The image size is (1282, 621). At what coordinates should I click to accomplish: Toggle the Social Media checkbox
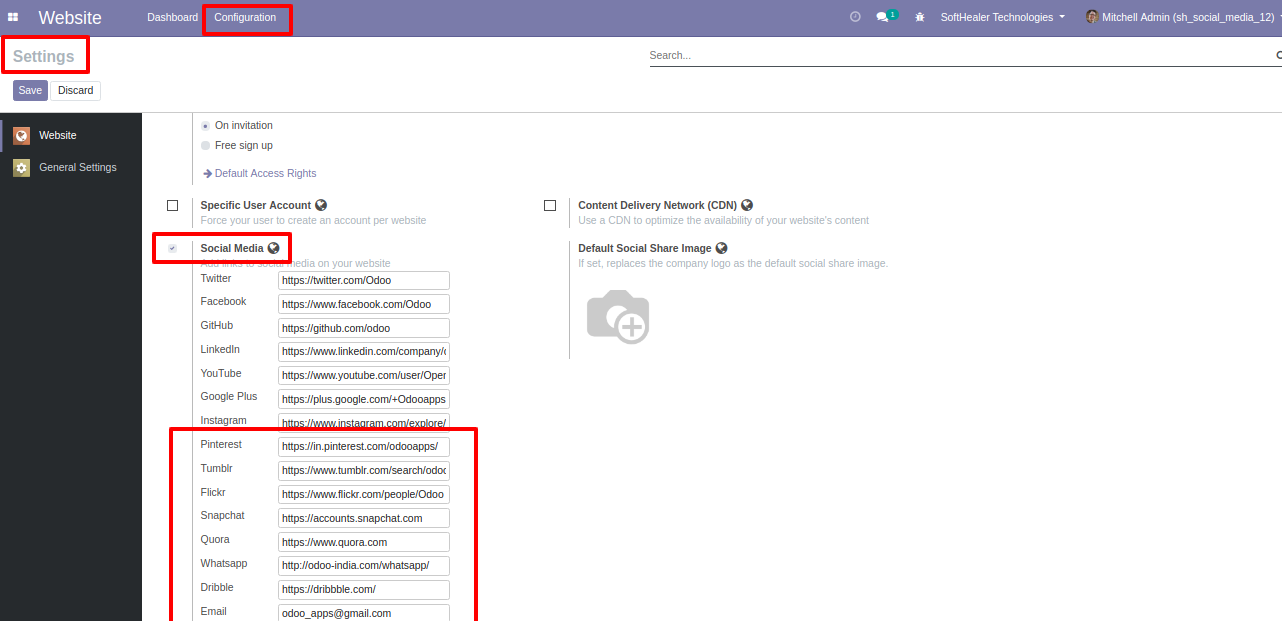173,248
